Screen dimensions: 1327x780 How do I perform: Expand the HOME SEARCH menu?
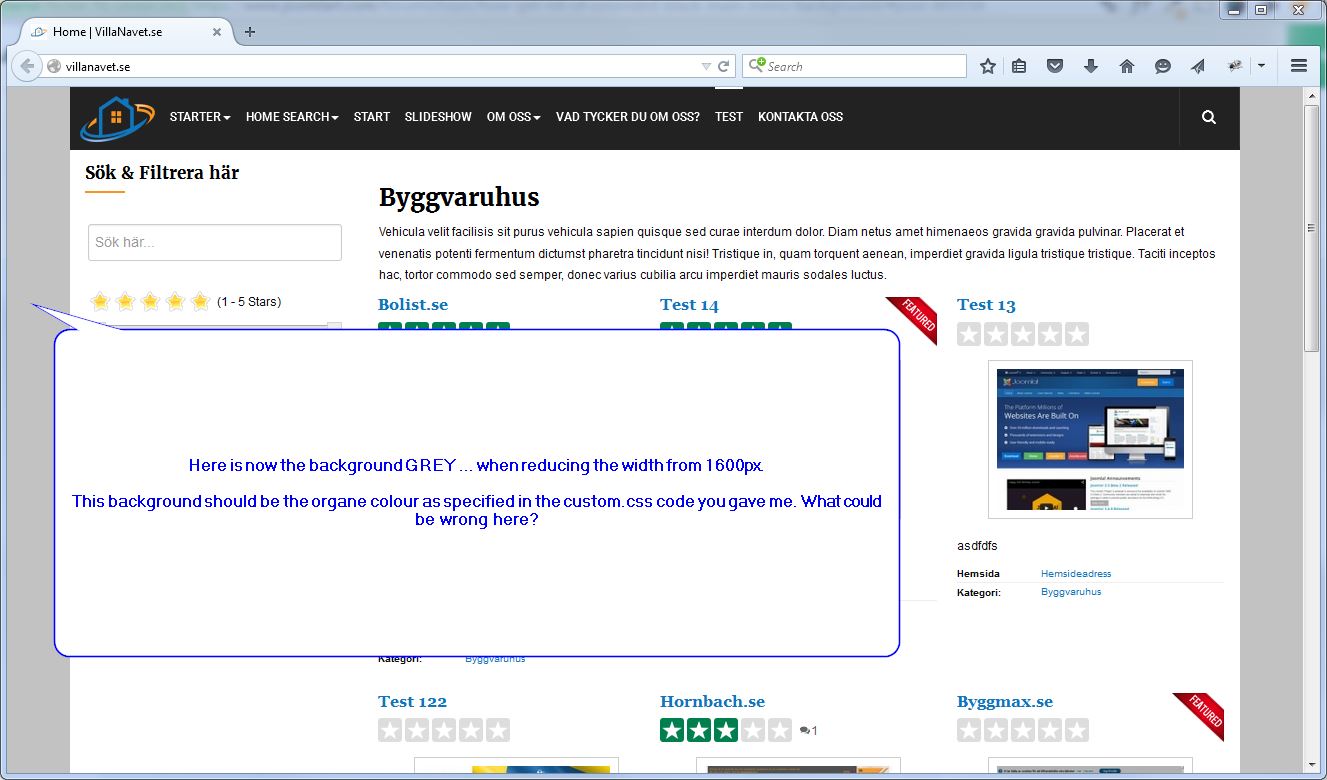pos(292,117)
